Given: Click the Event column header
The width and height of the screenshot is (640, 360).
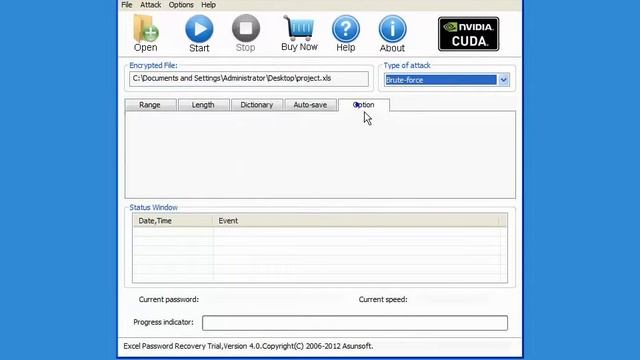Looking at the screenshot, I should 356,221.
